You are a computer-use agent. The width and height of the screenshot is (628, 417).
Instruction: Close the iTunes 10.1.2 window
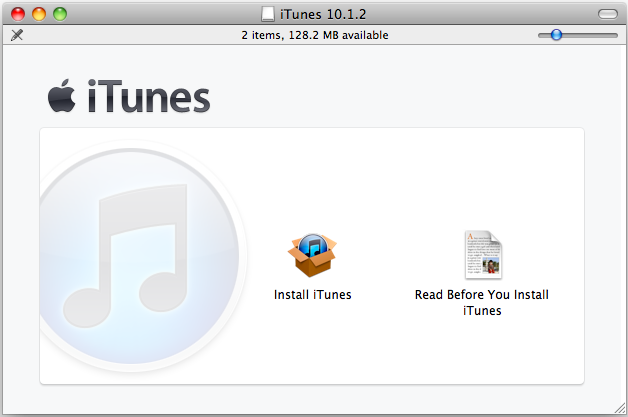coord(18,14)
